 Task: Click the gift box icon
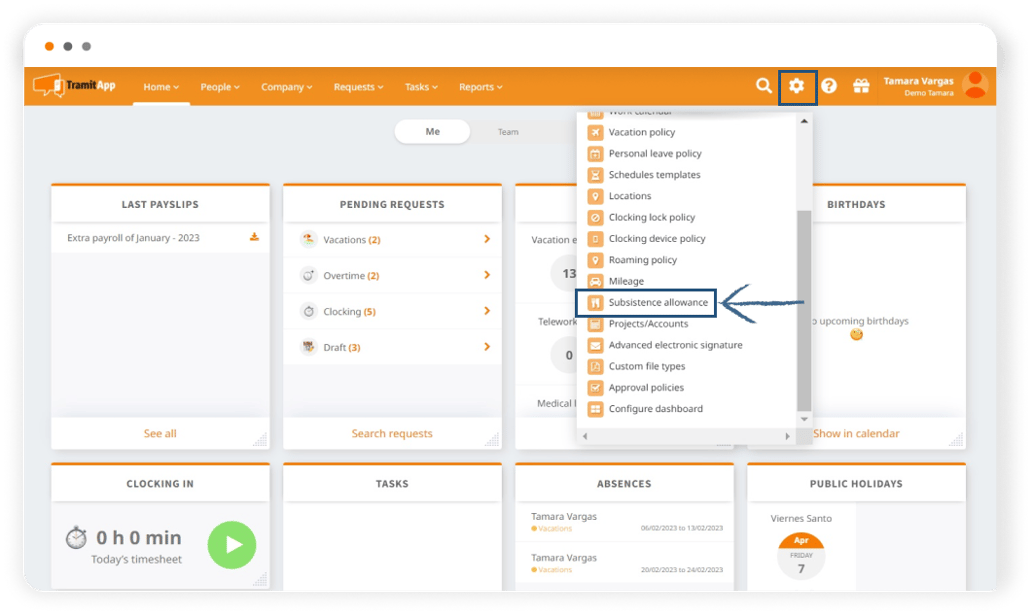(860, 86)
